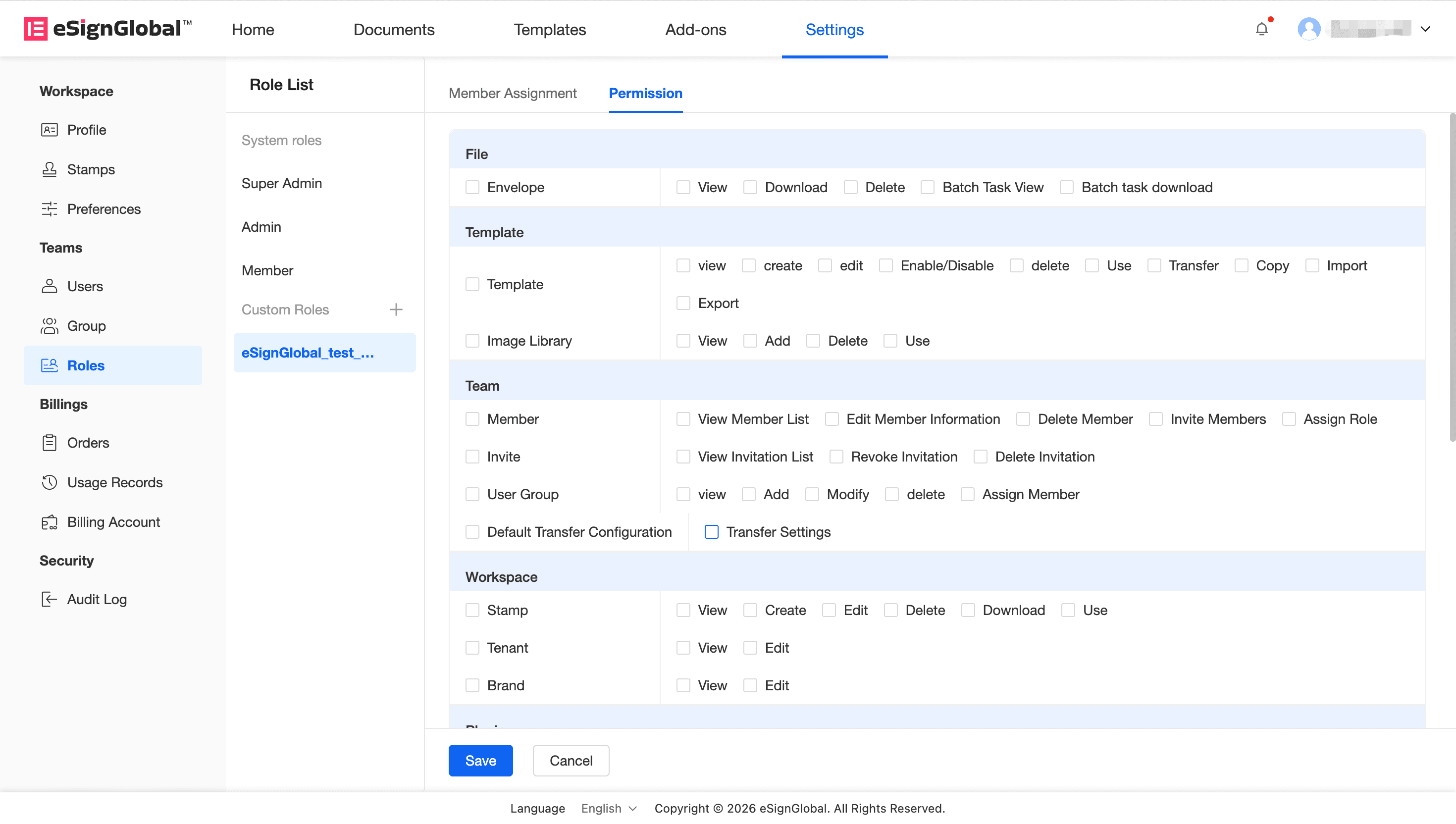
Task: Click the Group people icon
Action: [49, 326]
